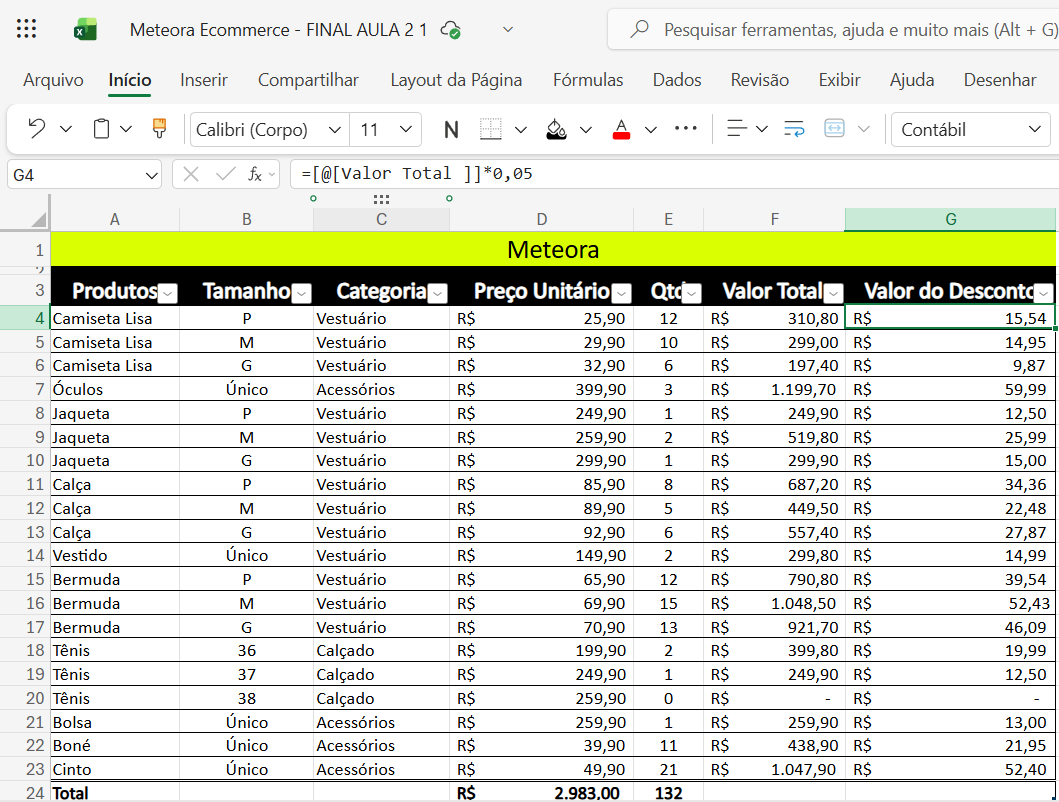Expand the fill color dropdown arrow
The width and height of the screenshot is (1059, 802).
(586, 129)
